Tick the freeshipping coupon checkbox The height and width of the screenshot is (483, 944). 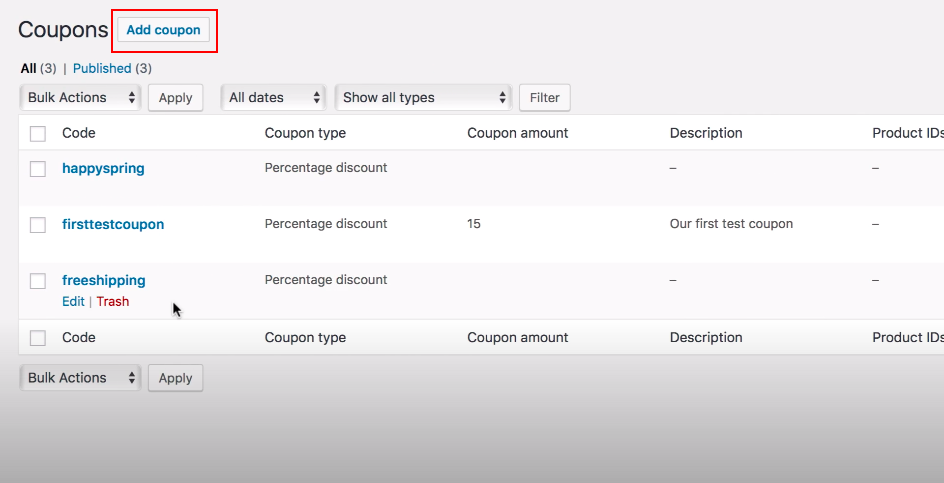pyautogui.click(x=38, y=281)
